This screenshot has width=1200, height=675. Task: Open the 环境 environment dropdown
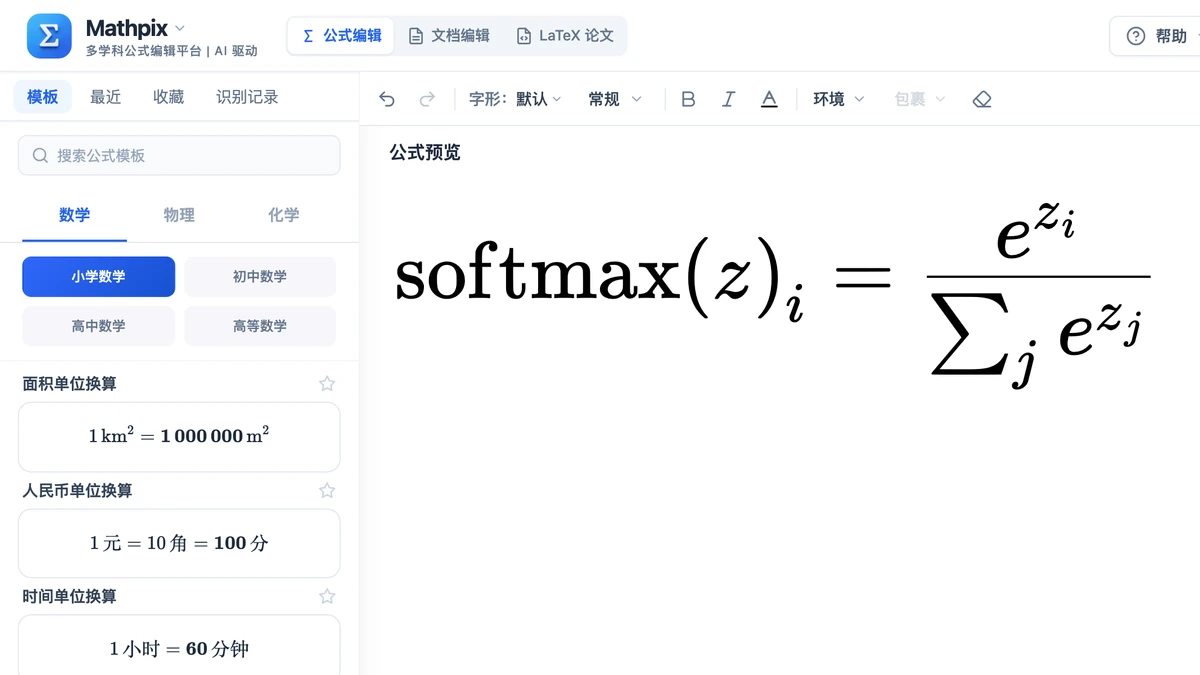coord(839,99)
